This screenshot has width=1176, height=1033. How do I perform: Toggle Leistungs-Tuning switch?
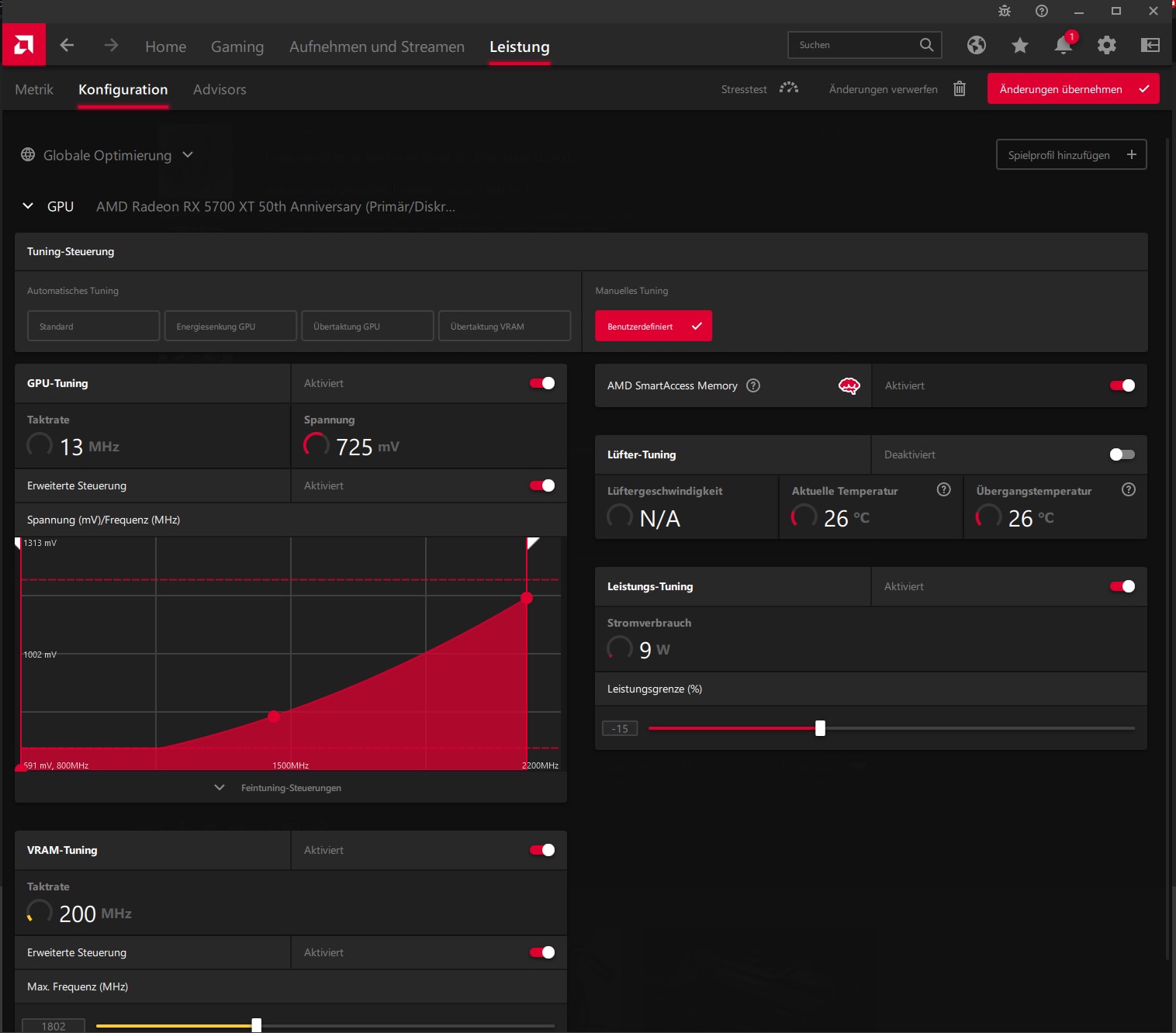coord(1122,586)
